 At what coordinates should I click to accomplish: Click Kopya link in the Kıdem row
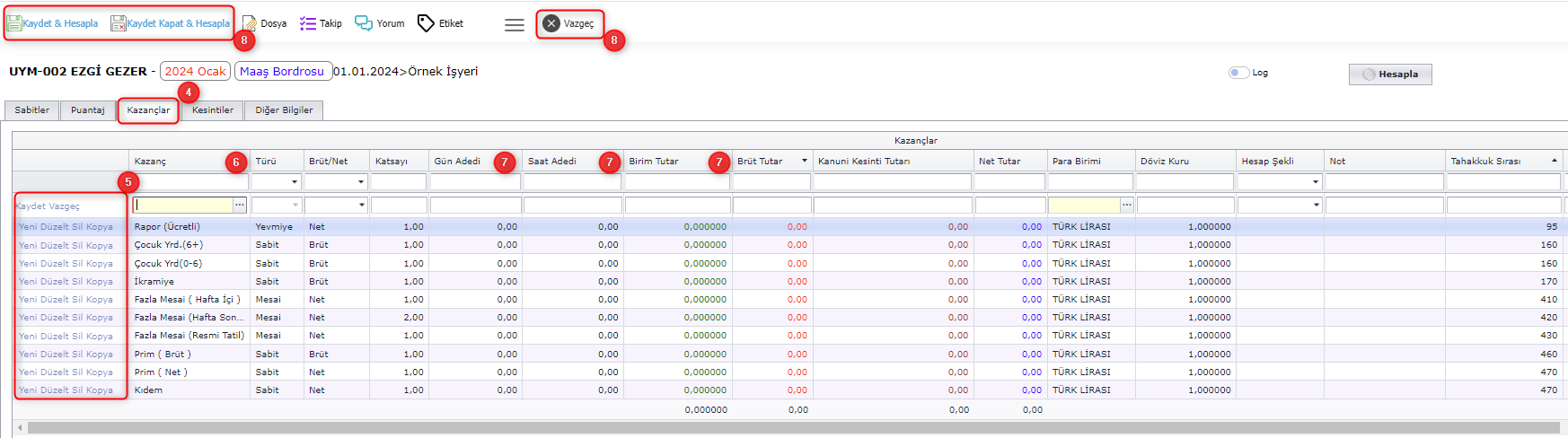(100, 390)
